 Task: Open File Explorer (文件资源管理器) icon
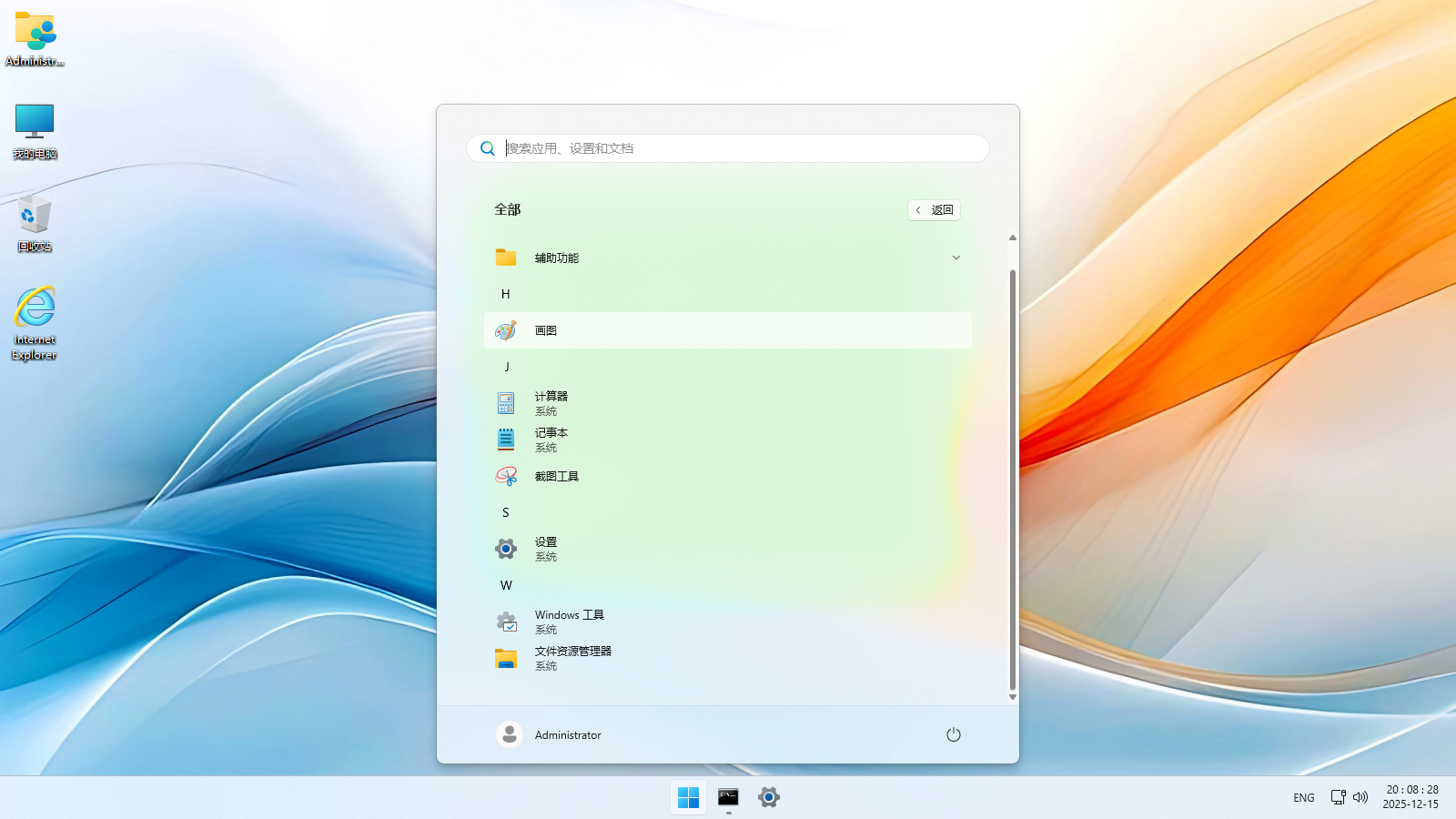click(x=506, y=658)
